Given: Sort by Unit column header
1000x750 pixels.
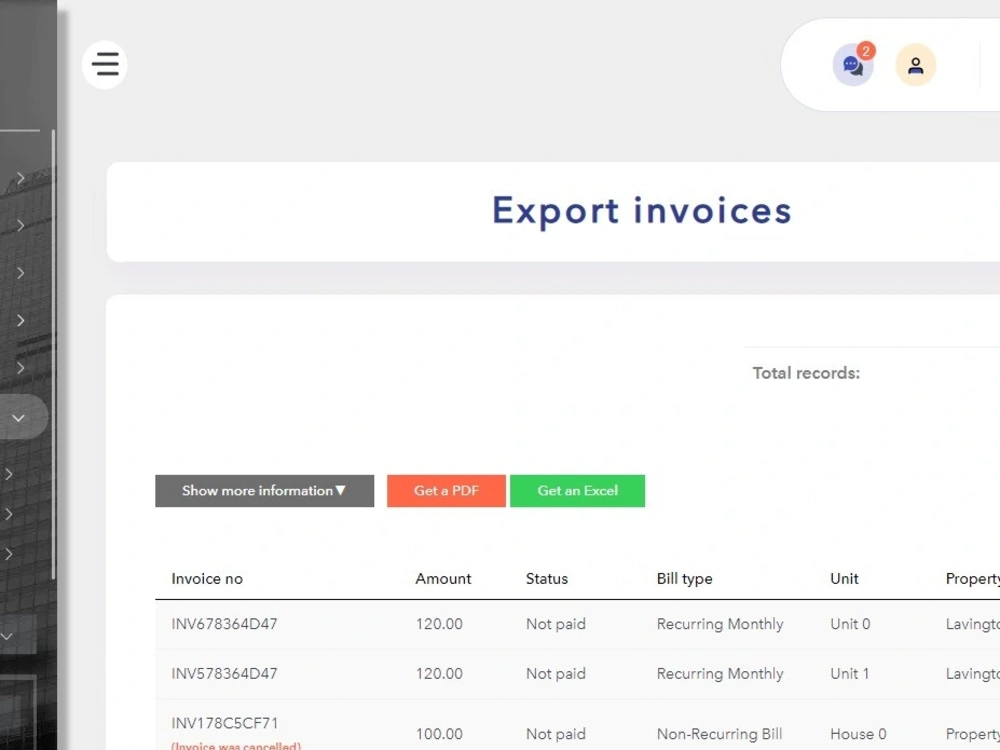Looking at the screenshot, I should coord(844,578).
